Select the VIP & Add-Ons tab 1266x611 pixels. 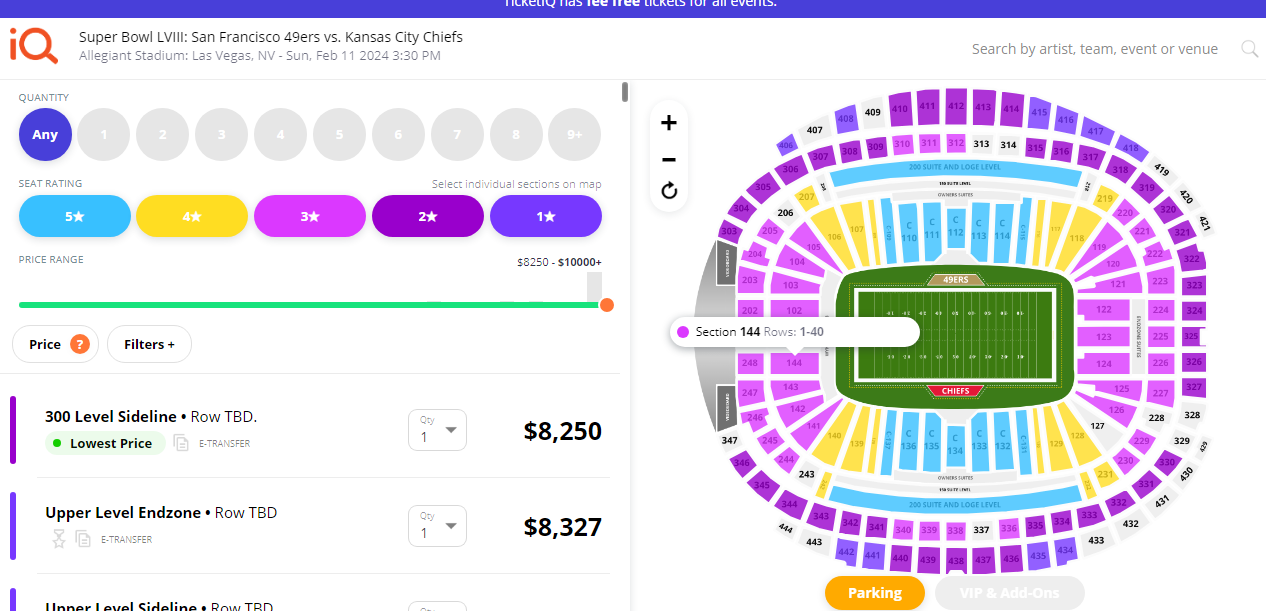[x=1009, y=593]
